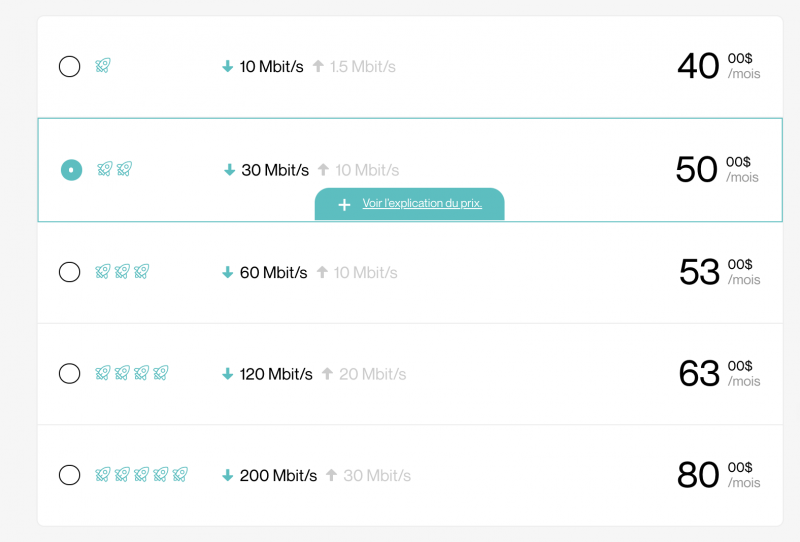The height and width of the screenshot is (542, 800).
Task: Click the upload arrow beside 1.5 Mbit/s
Action: click(318, 67)
